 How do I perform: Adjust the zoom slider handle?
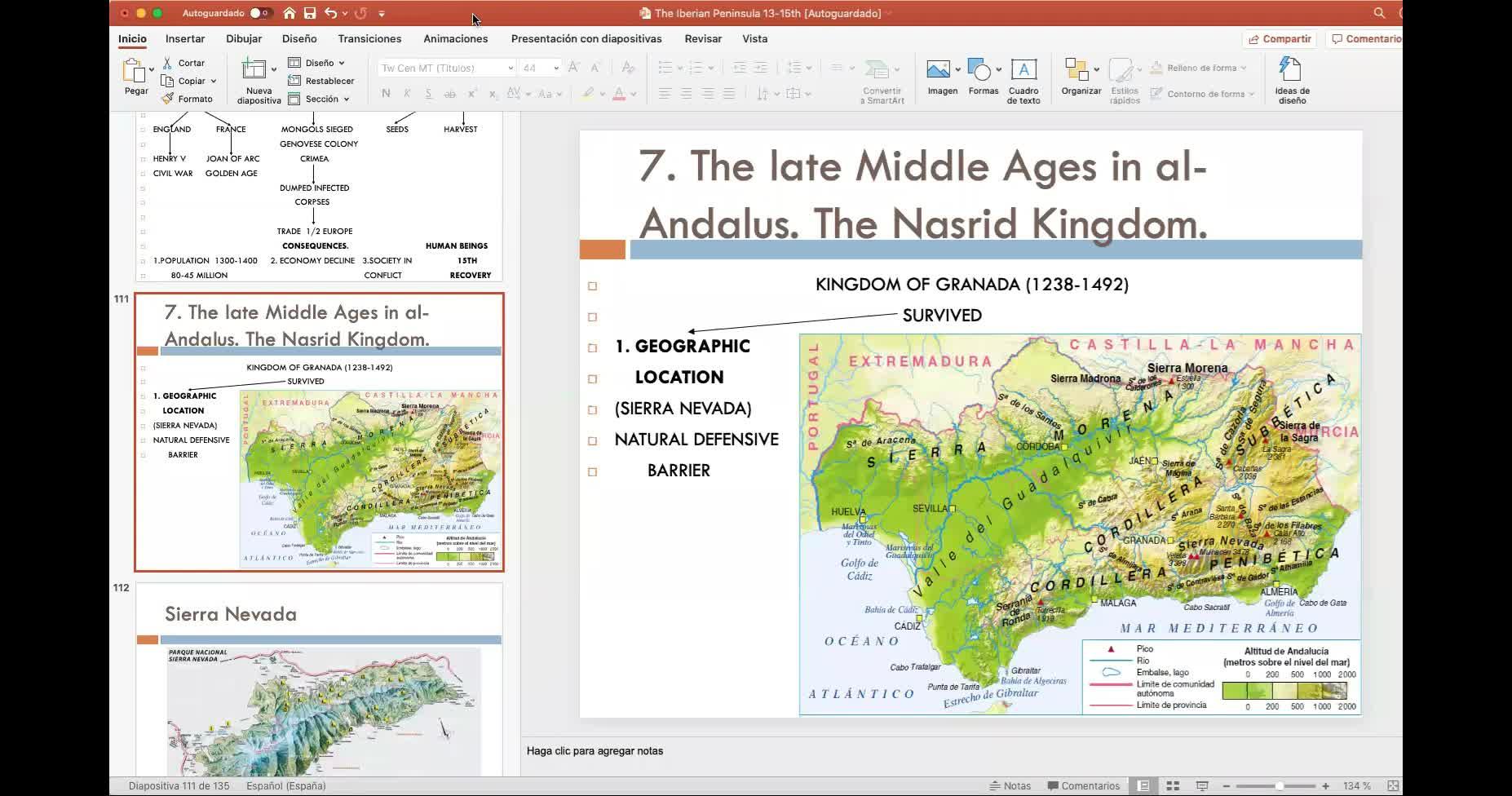1279,785
